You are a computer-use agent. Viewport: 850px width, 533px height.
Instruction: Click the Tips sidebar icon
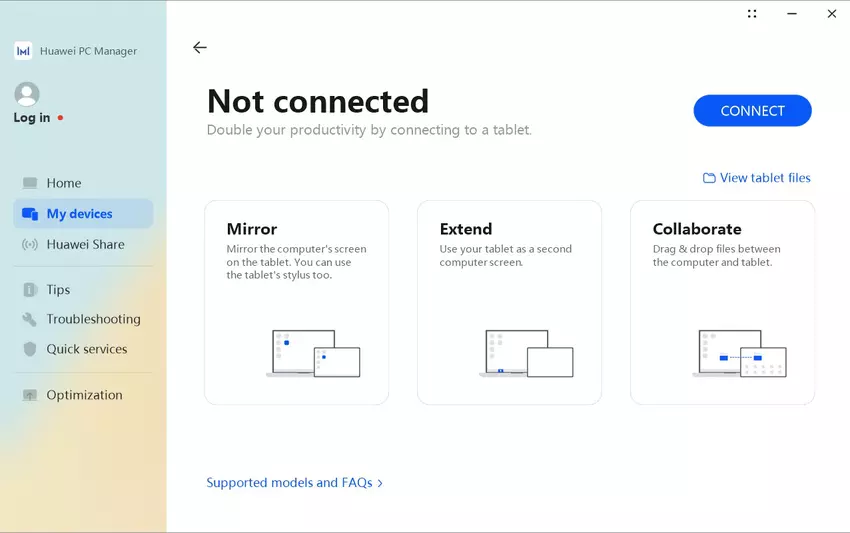click(x=30, y=290)
